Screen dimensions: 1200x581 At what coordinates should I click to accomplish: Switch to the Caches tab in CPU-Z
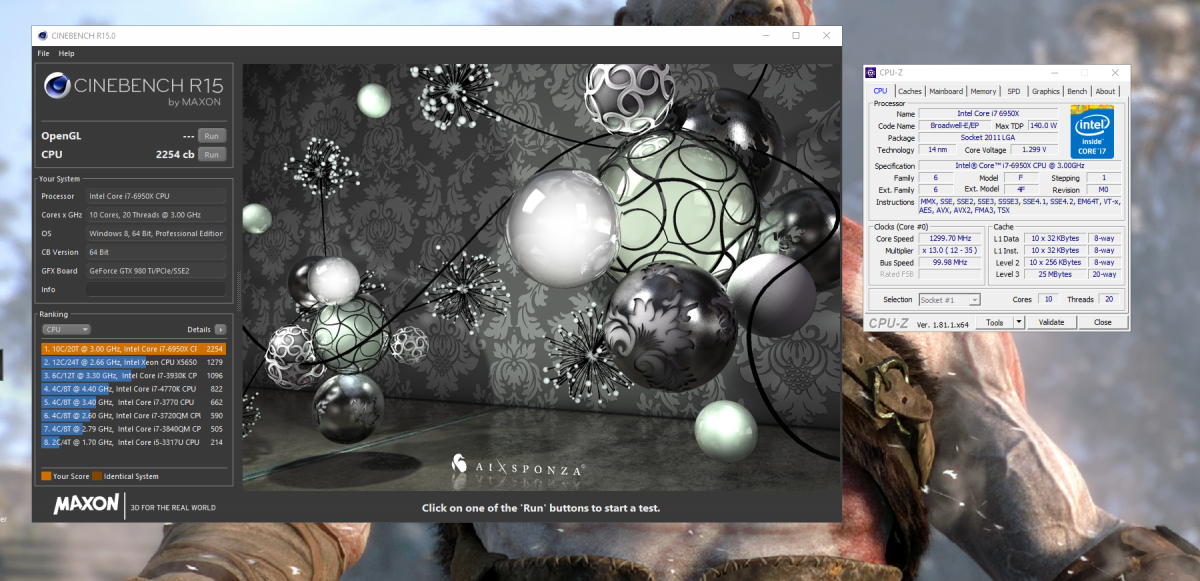tap(910, 91)
